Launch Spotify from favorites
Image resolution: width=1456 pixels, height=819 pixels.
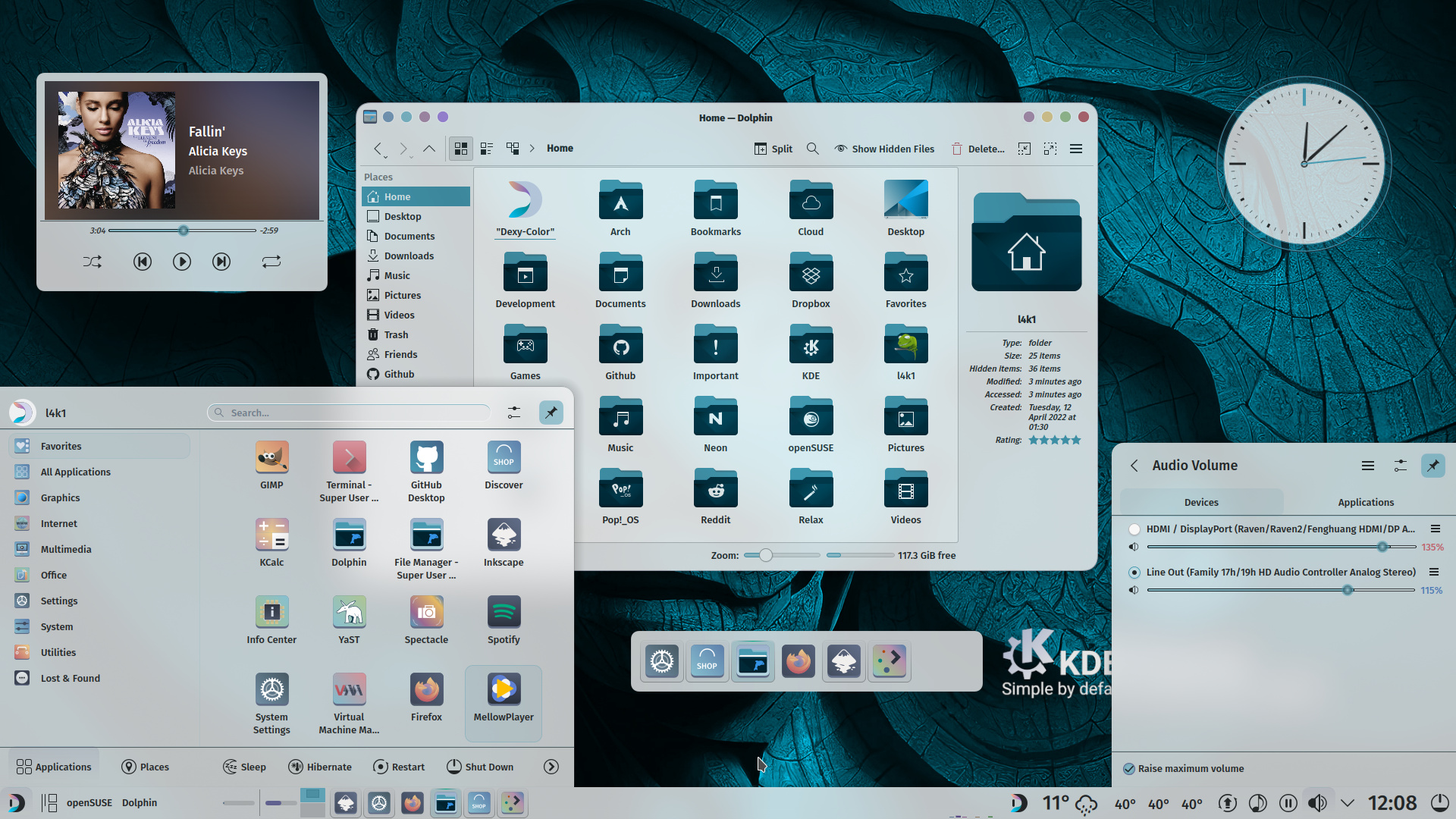click(x=504, y=620)
